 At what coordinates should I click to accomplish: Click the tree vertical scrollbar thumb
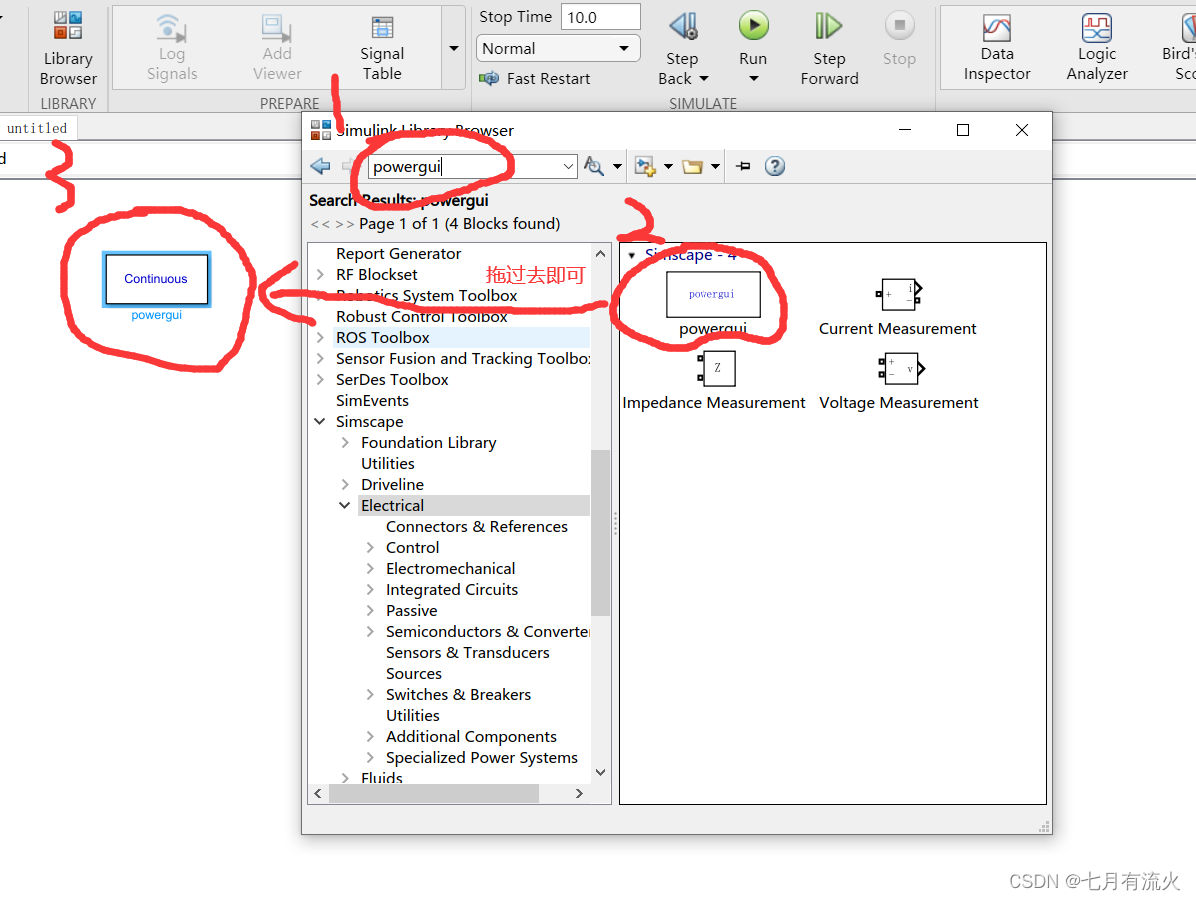tap(600, 532)
